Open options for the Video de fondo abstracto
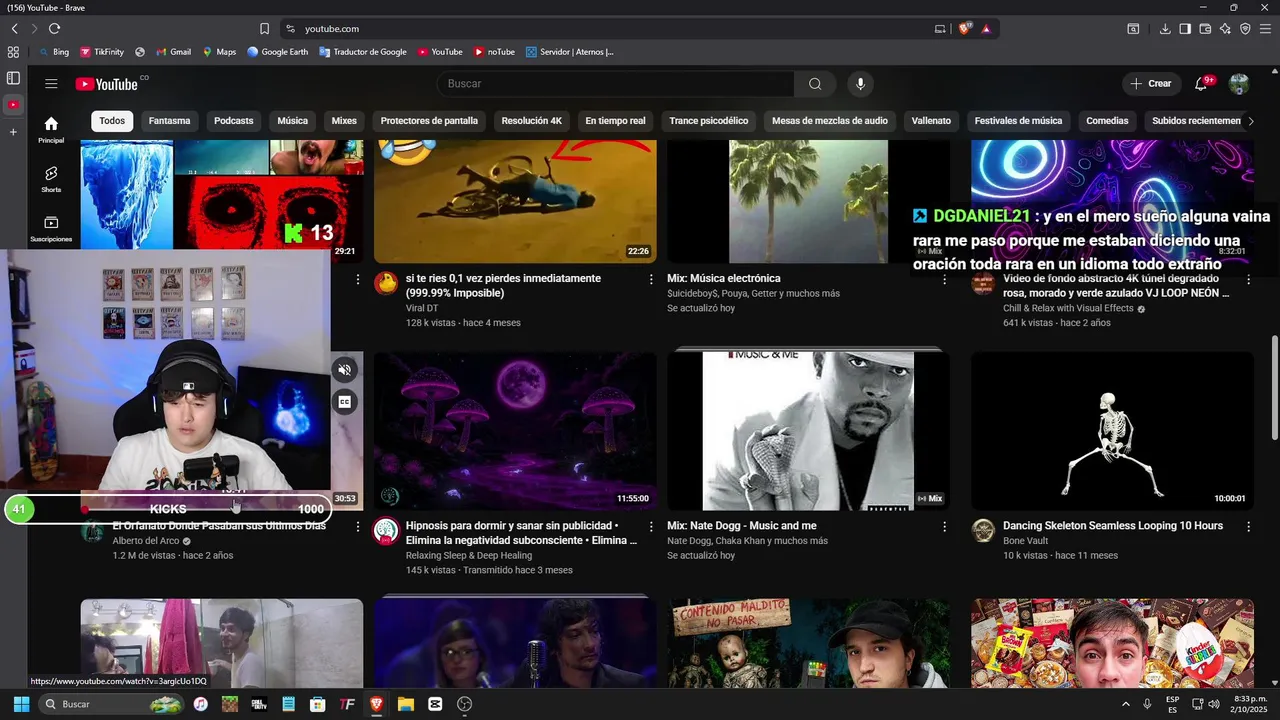1280x720 pixels. pos(1248,279)
